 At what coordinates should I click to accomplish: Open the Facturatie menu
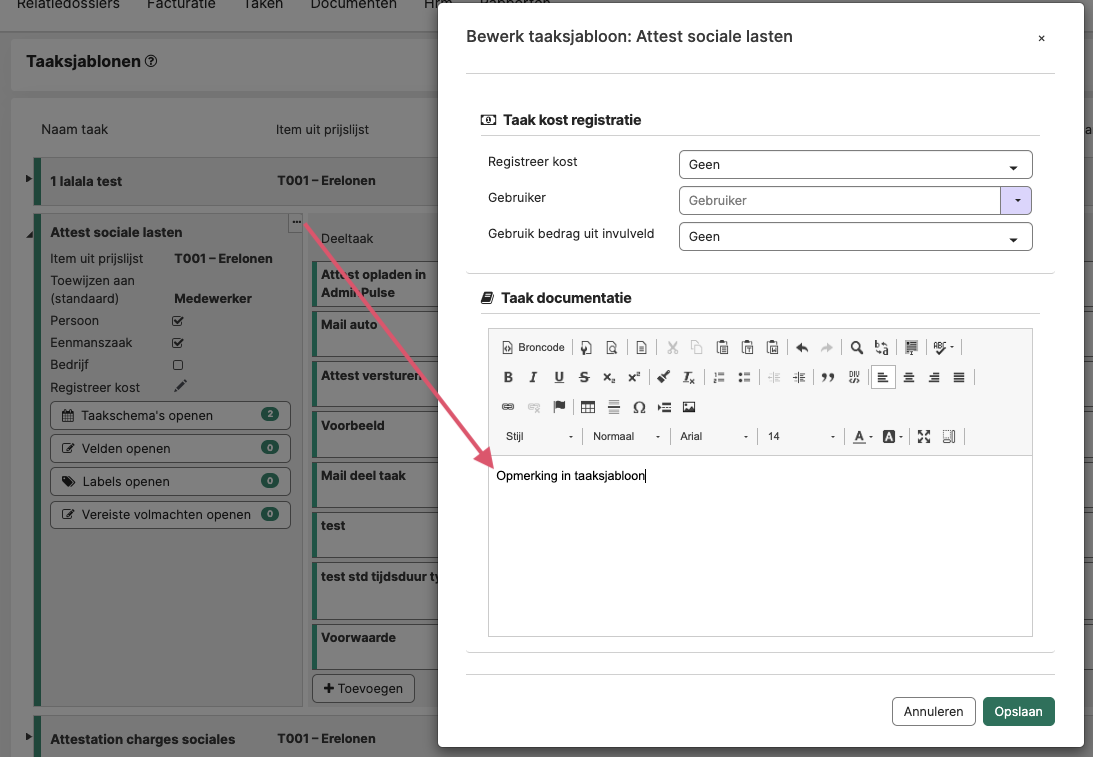coord(181,5)
